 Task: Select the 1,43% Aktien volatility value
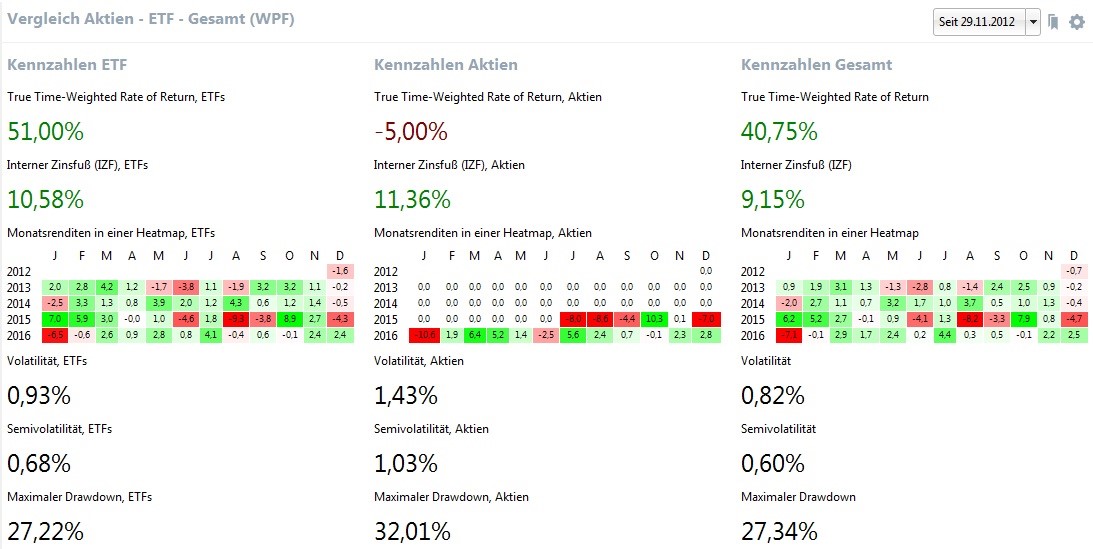[406, 395]
